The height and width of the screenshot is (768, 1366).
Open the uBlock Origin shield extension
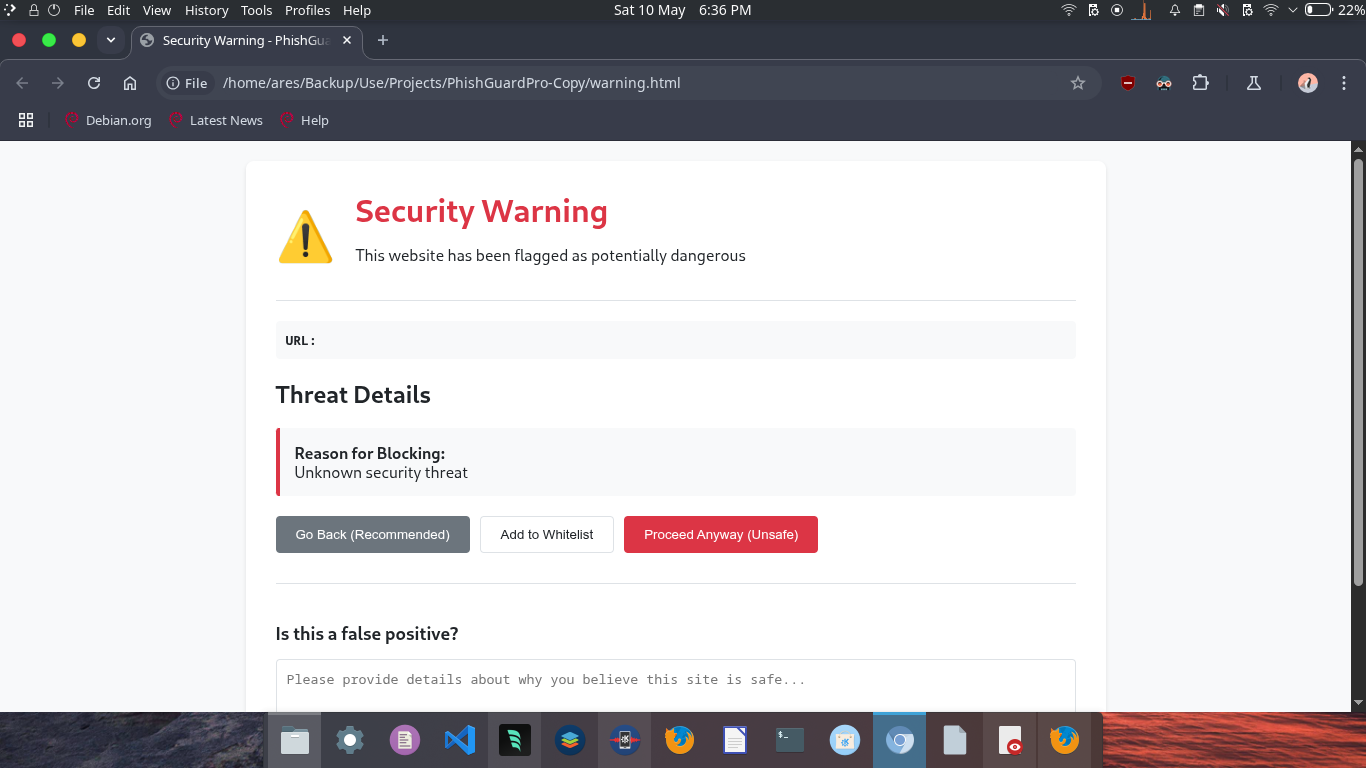pos(1128,83)
